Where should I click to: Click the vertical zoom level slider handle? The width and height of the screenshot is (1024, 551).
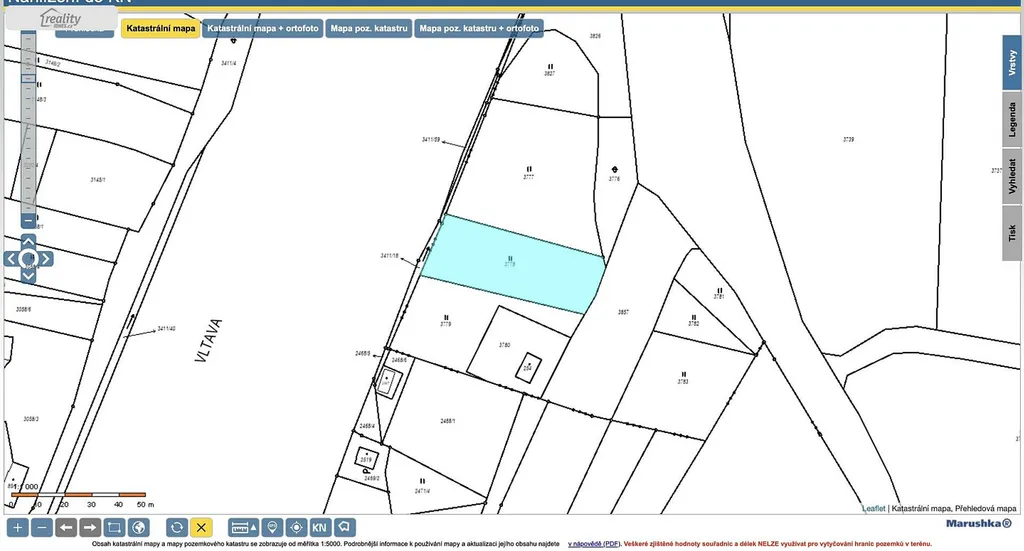[28, 77]
